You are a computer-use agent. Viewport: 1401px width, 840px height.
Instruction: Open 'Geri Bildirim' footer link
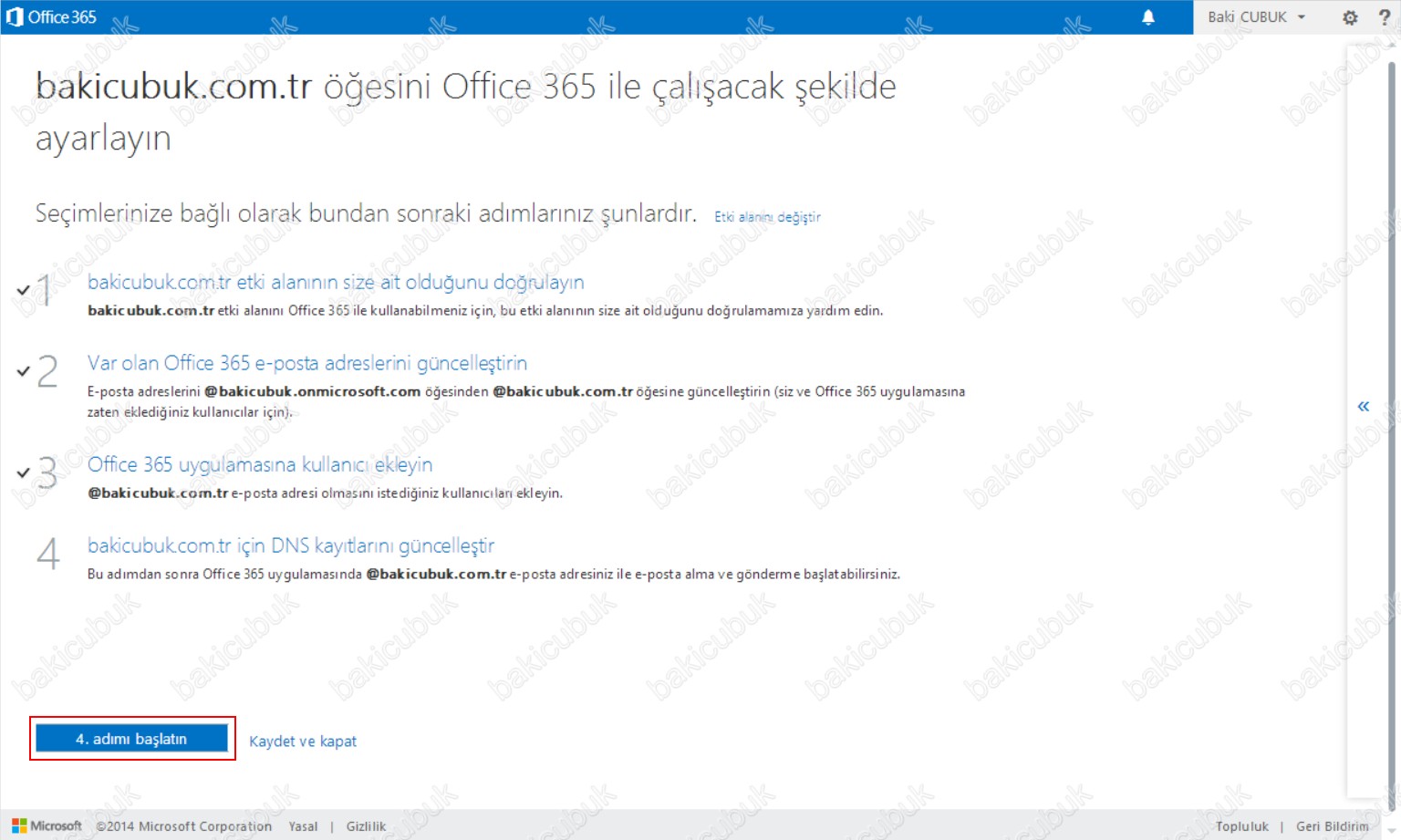click(1333, 826)
